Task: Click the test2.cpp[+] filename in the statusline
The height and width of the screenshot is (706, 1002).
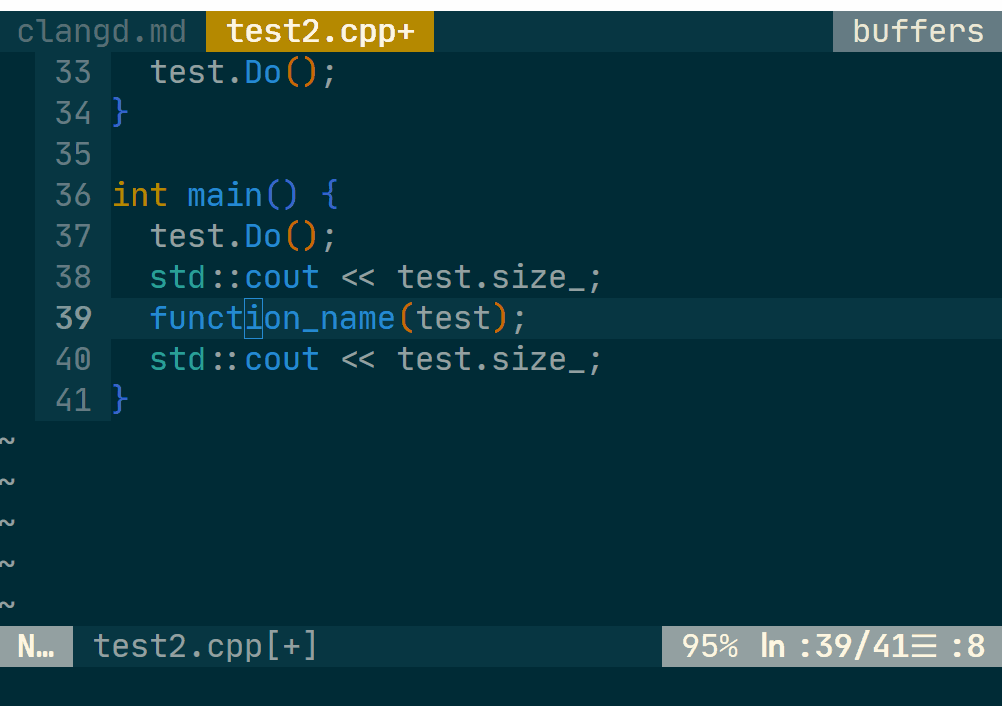Action: point(205,647)
